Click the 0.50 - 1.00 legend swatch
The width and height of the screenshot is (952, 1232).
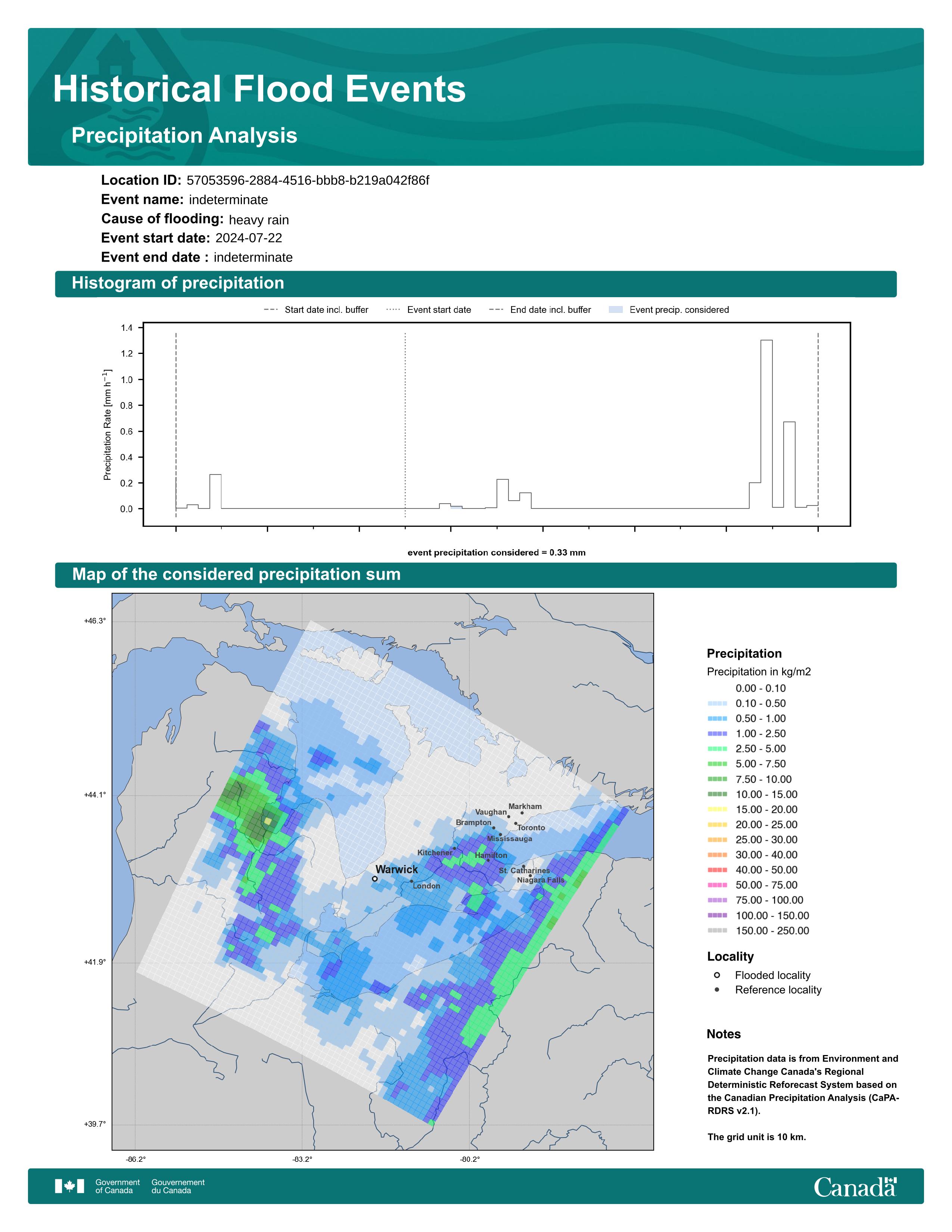pyautogui.click(x=718, y=719)
